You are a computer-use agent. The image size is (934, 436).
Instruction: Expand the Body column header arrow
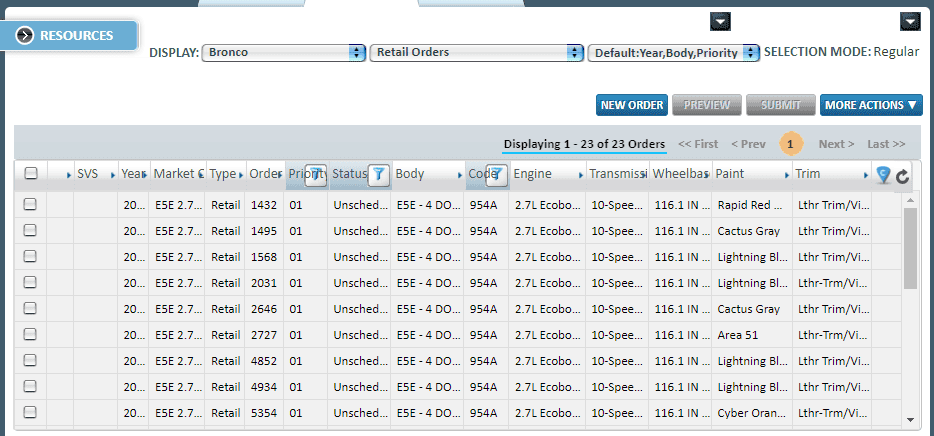click(x=460, y=175)
